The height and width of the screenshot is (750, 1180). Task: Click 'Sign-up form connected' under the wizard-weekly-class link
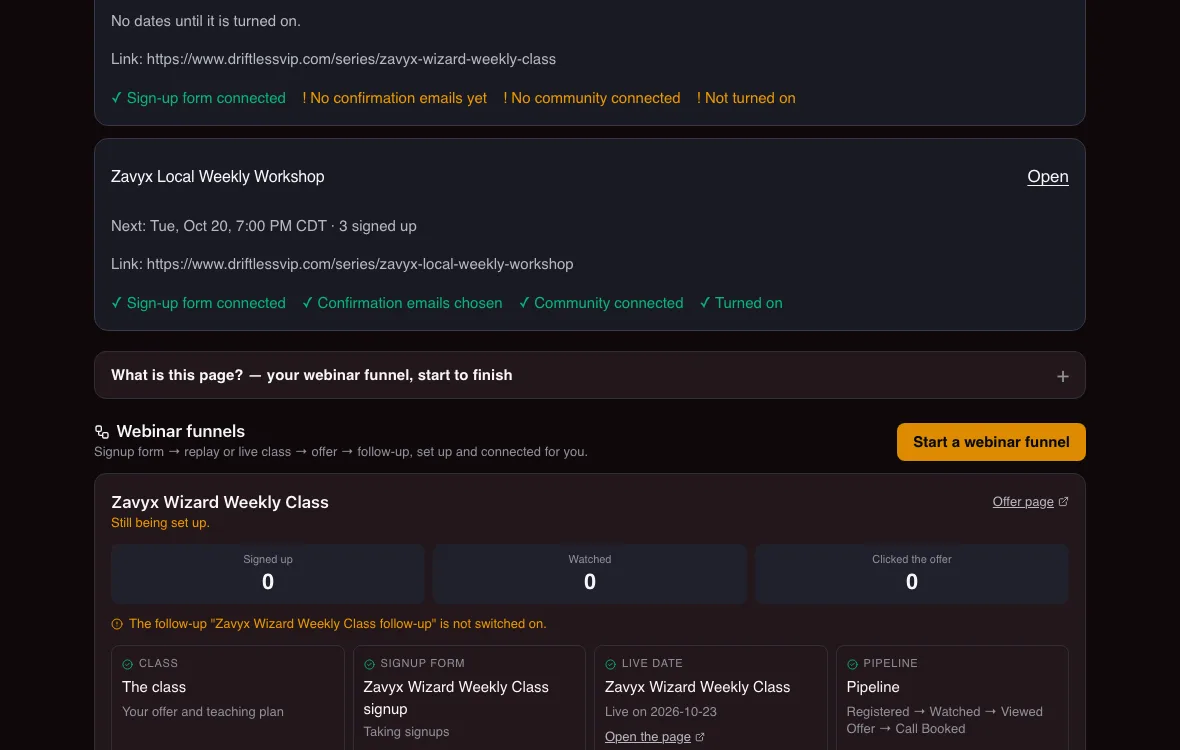tap(198, 98)
